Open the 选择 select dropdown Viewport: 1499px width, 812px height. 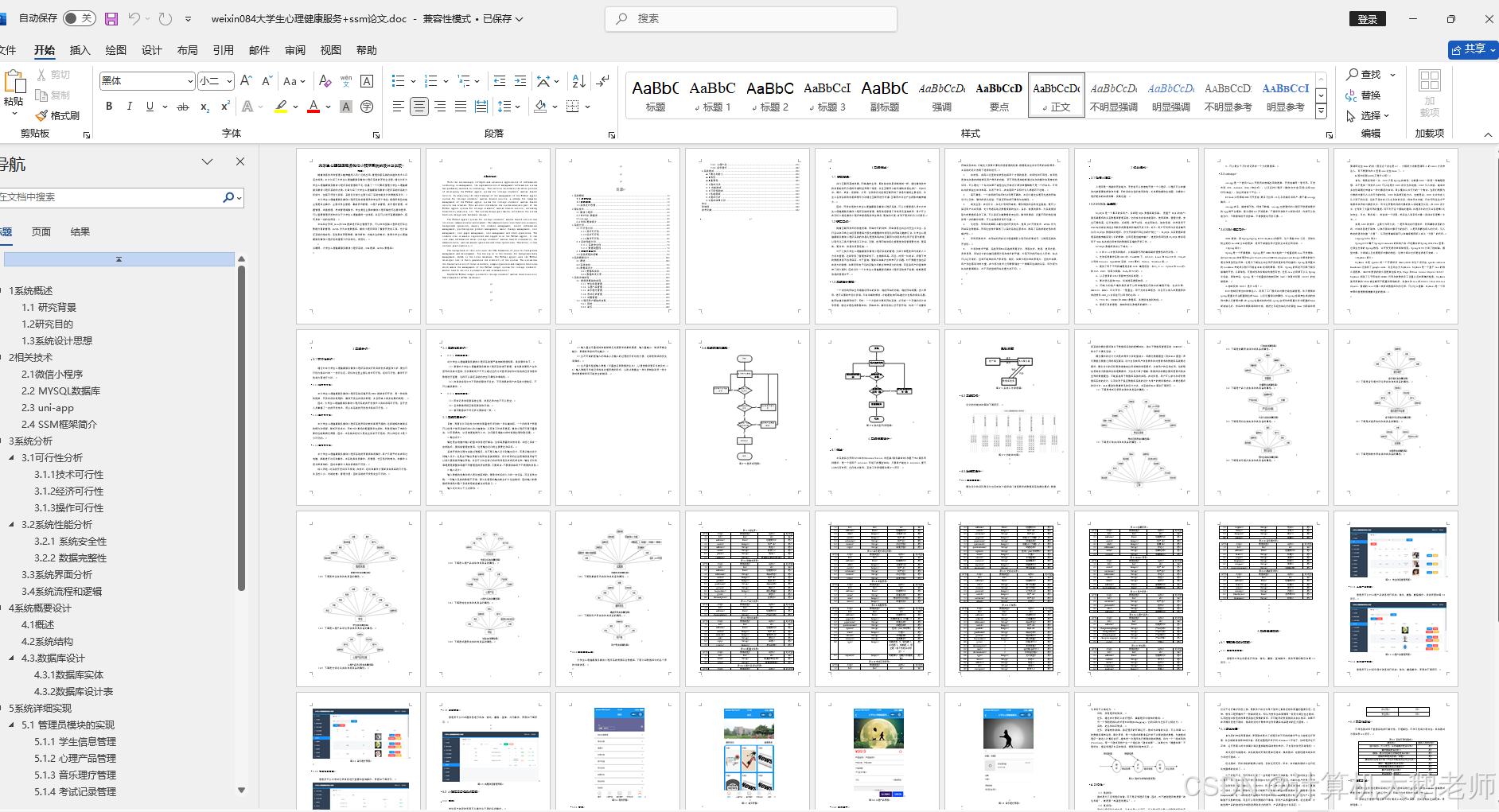pyautogui.click(x=1368, y=115)
